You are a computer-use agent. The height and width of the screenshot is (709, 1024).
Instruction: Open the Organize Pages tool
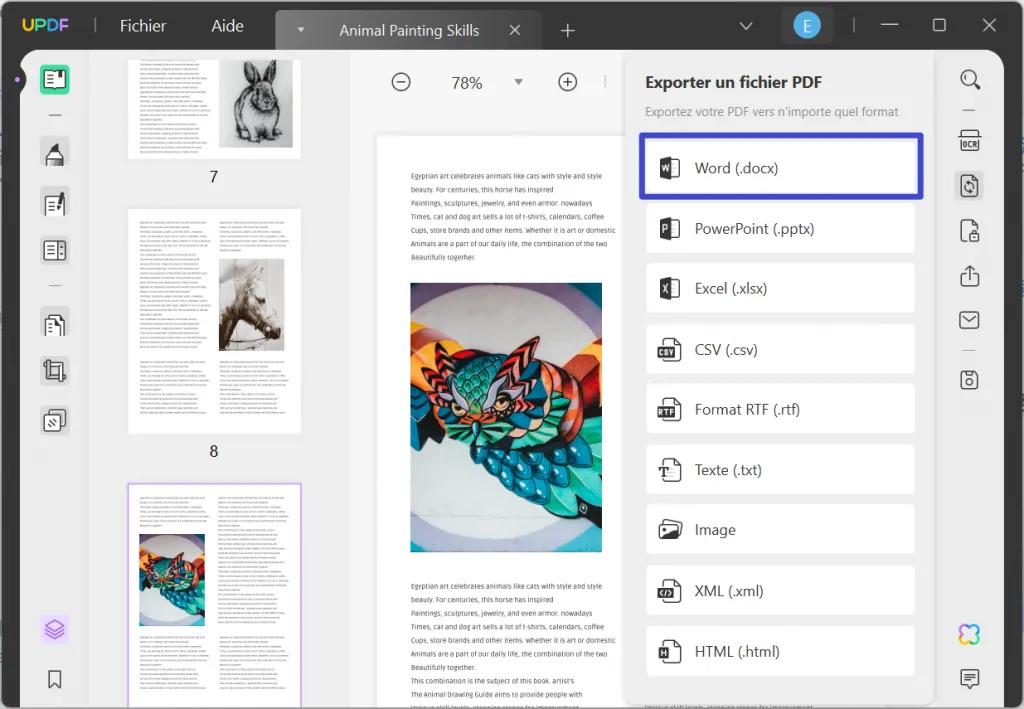(x=54, y=321)
